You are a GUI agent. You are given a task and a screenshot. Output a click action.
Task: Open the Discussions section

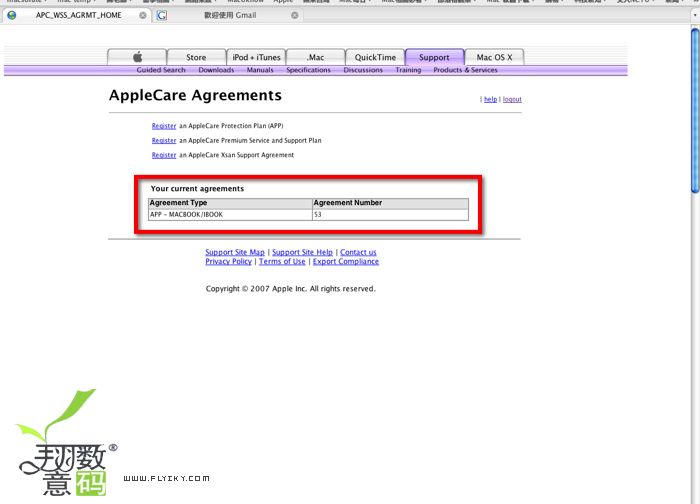[x=363, y=70]
